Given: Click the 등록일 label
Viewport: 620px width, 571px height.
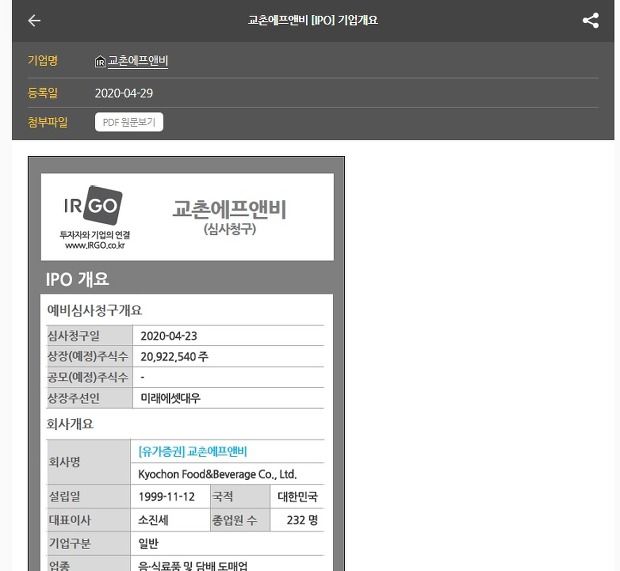Looking at the screenshot, I should pos(43,93).
